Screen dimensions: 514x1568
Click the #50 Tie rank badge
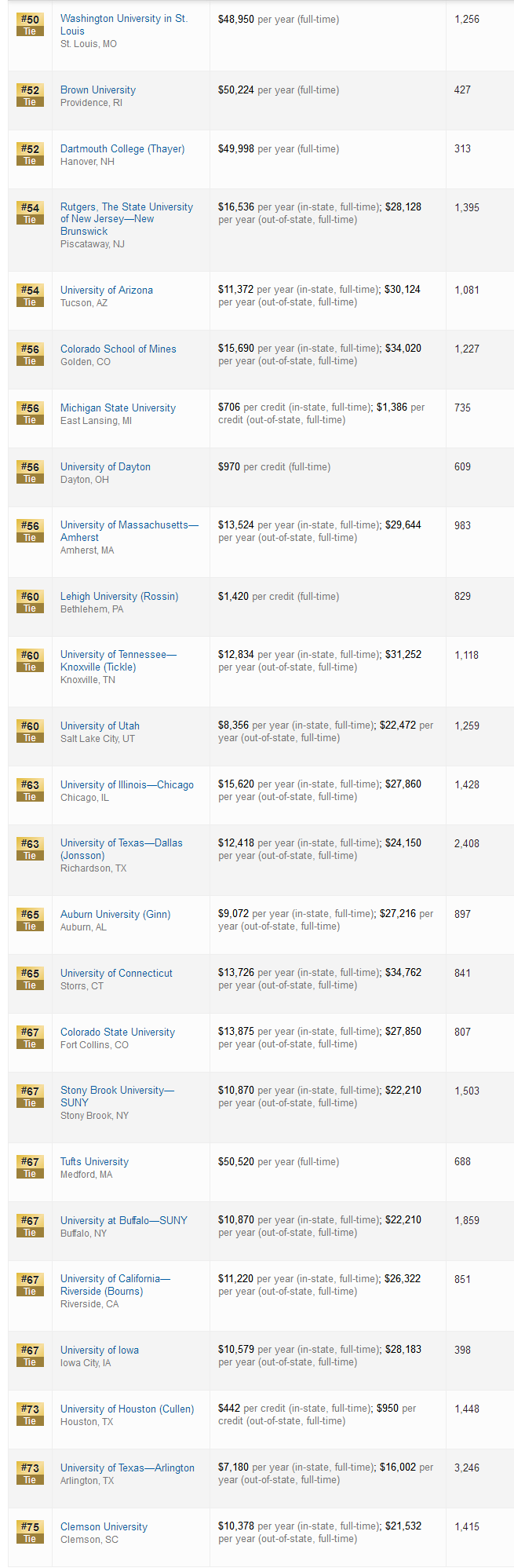(x=30, y=24)
